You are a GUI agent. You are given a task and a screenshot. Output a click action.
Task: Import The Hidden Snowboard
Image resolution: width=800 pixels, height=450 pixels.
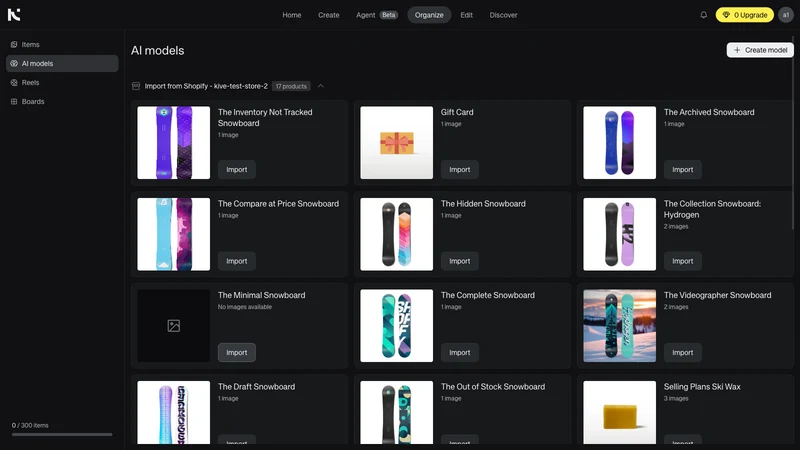click(460, 261)
